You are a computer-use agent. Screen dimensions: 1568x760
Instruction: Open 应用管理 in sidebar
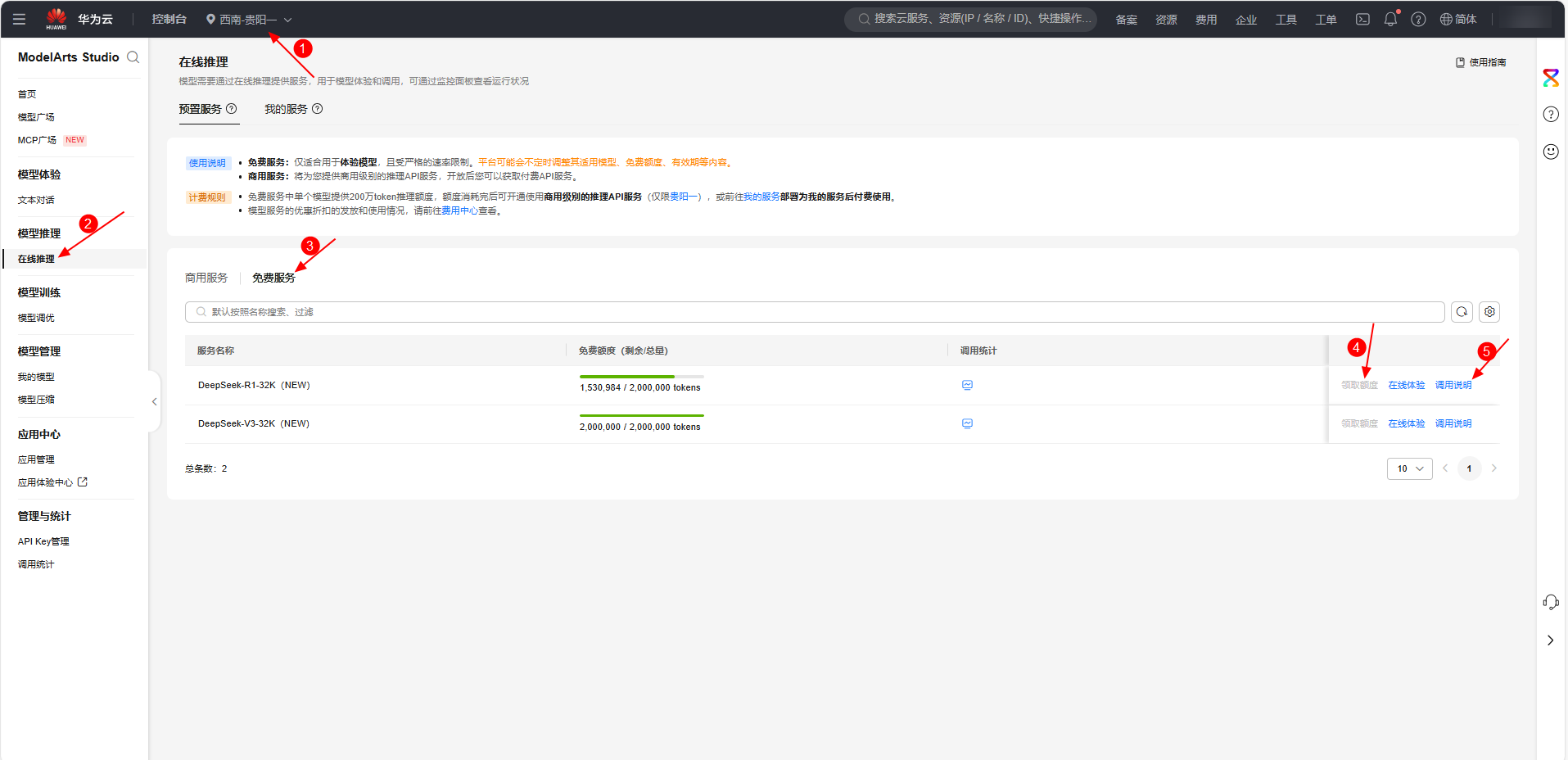36,459
